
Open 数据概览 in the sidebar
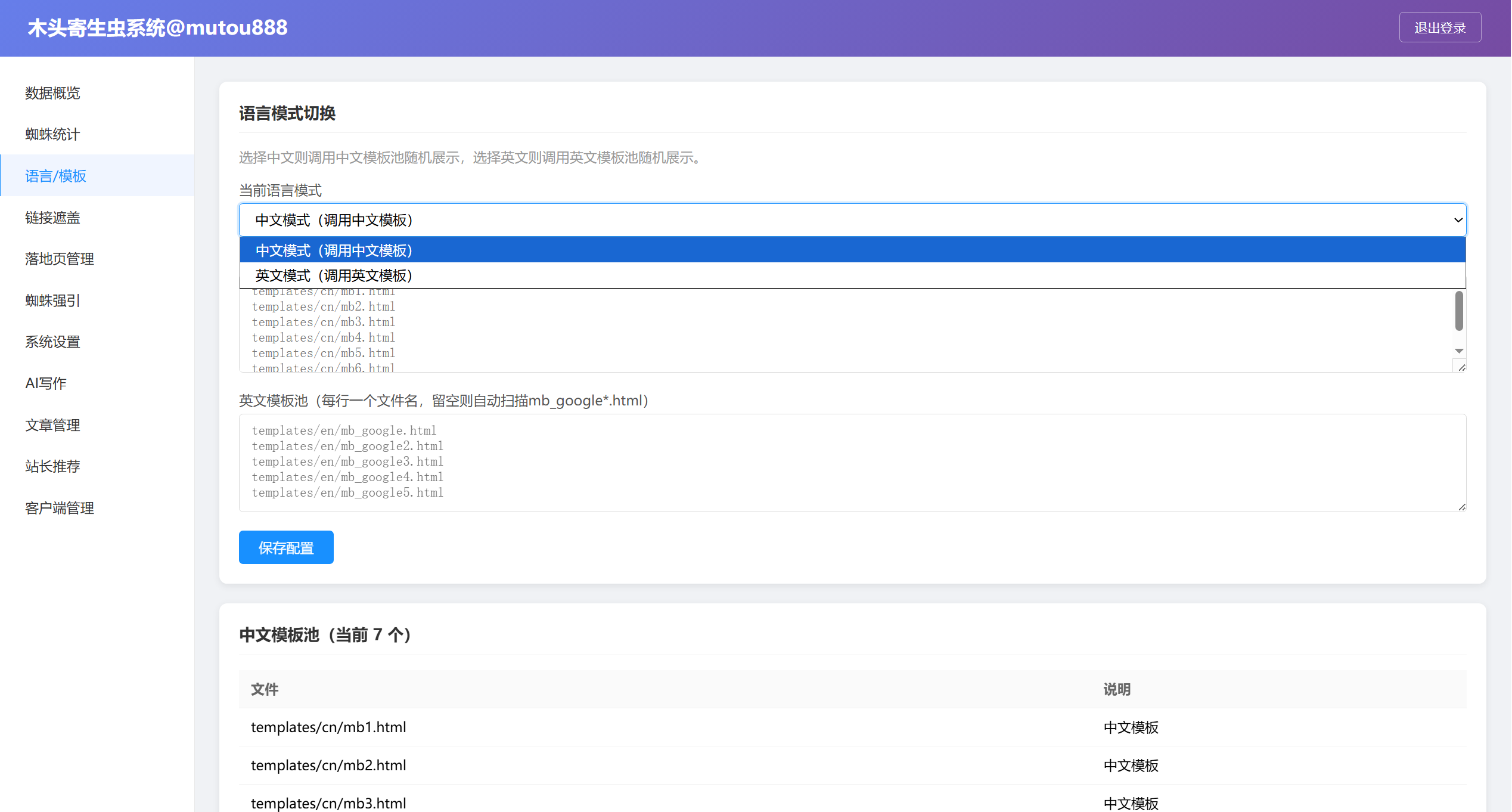pos(97,93)
